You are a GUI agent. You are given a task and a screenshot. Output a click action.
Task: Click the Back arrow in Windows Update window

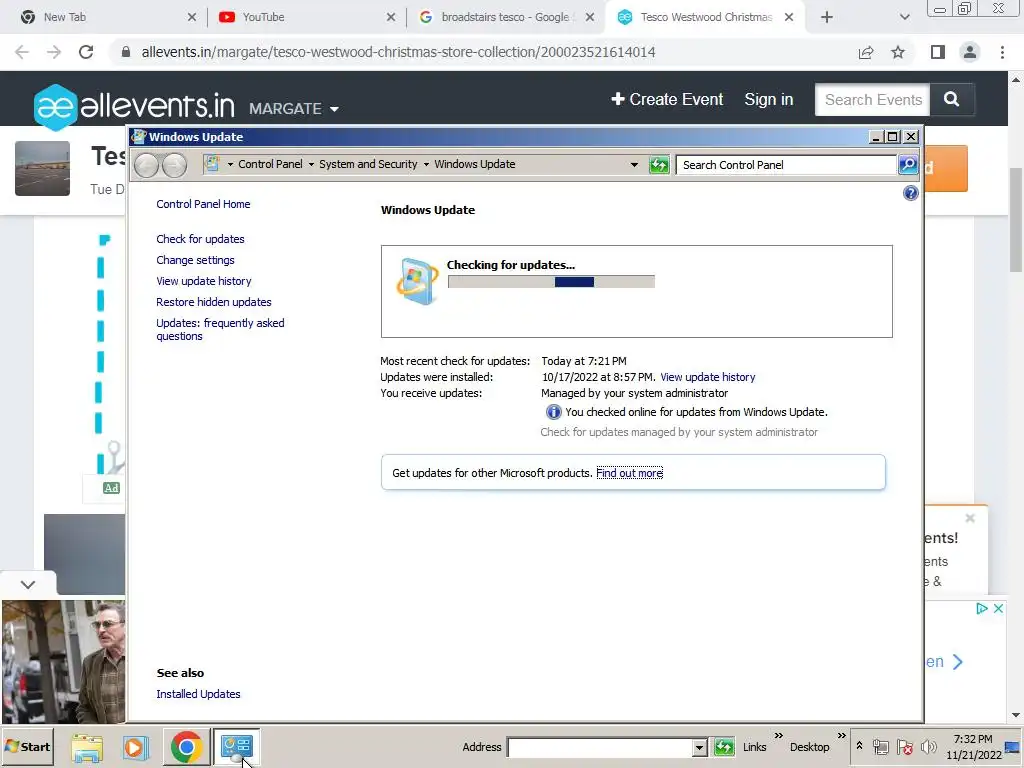(146, 165)
